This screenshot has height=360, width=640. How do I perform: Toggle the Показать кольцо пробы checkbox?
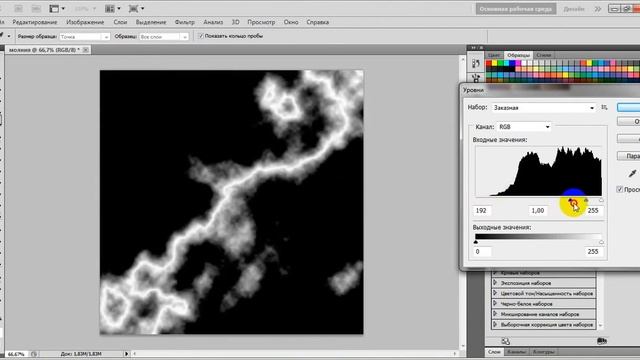(200, 36)
